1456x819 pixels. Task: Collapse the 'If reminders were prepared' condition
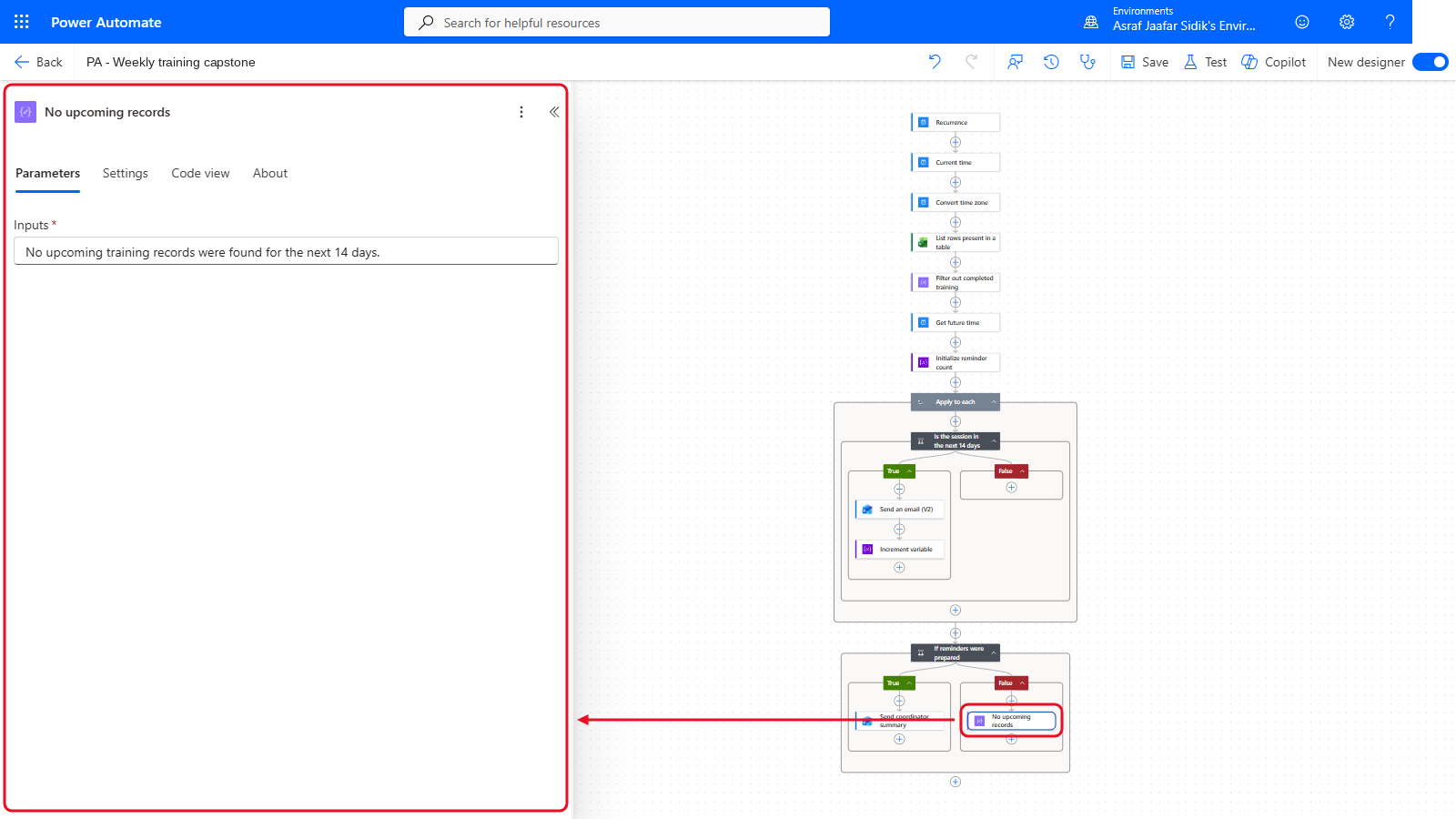(994, 653)
